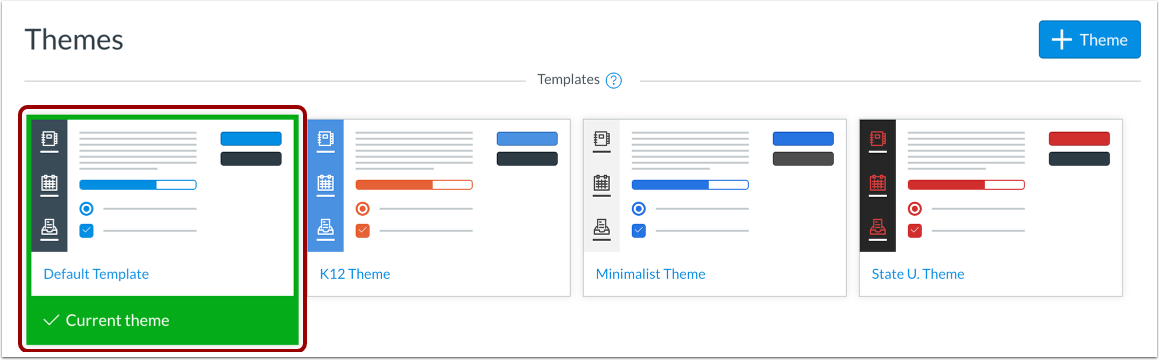Image resolution: width=1159 pixels, height=360 pixels.
Task: Click the Themes page heading
Action: click(x=74, y=39)
